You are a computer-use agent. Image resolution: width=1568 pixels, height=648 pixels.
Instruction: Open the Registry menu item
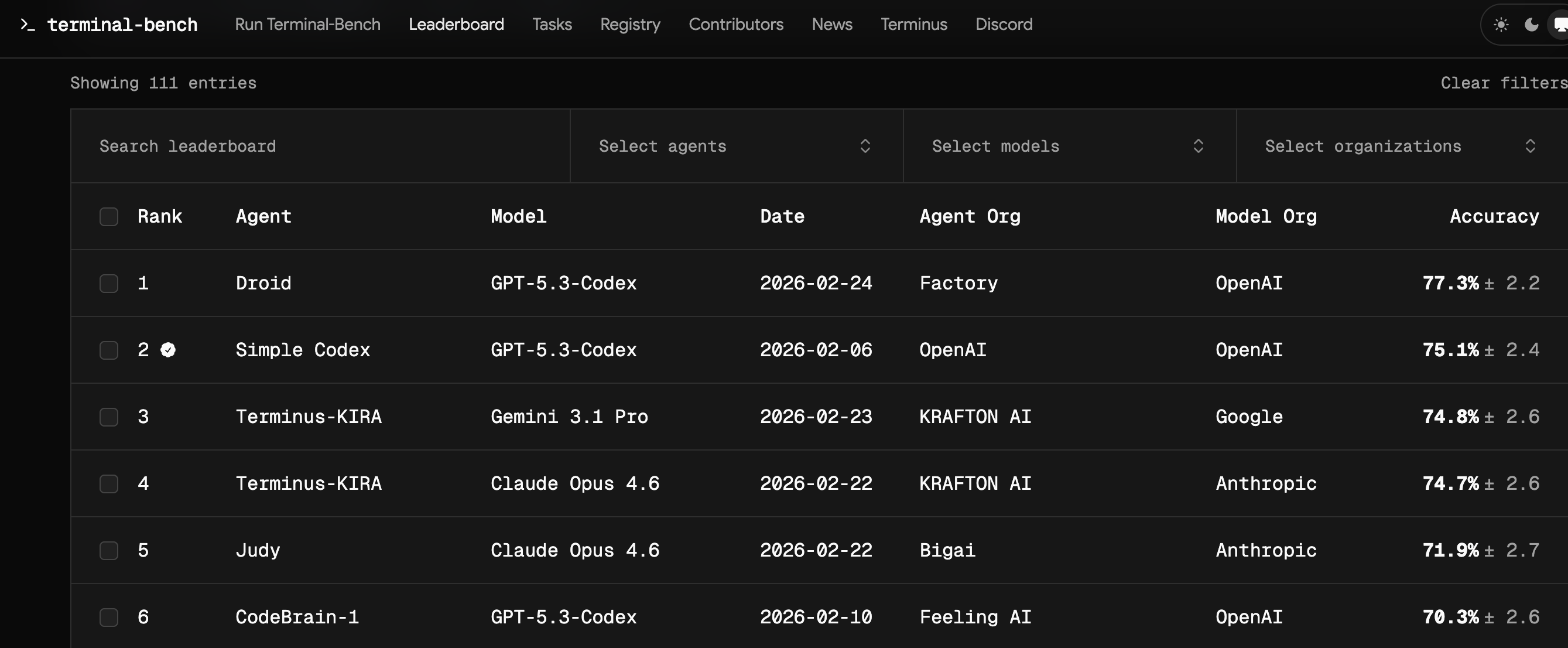(630, 25)
